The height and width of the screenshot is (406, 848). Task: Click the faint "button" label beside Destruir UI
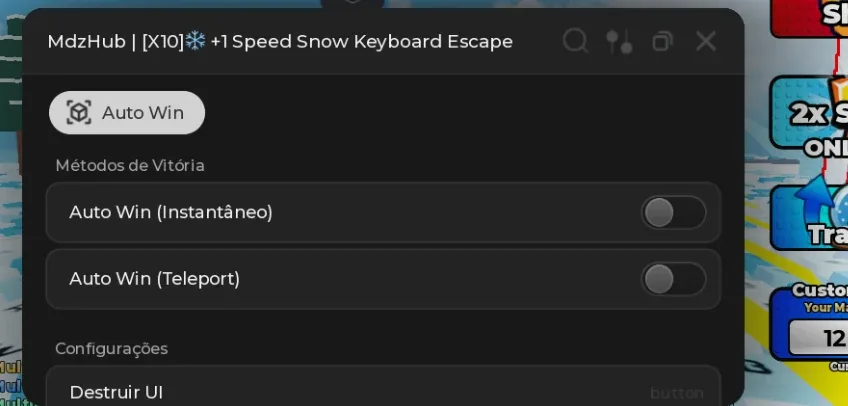677,393
